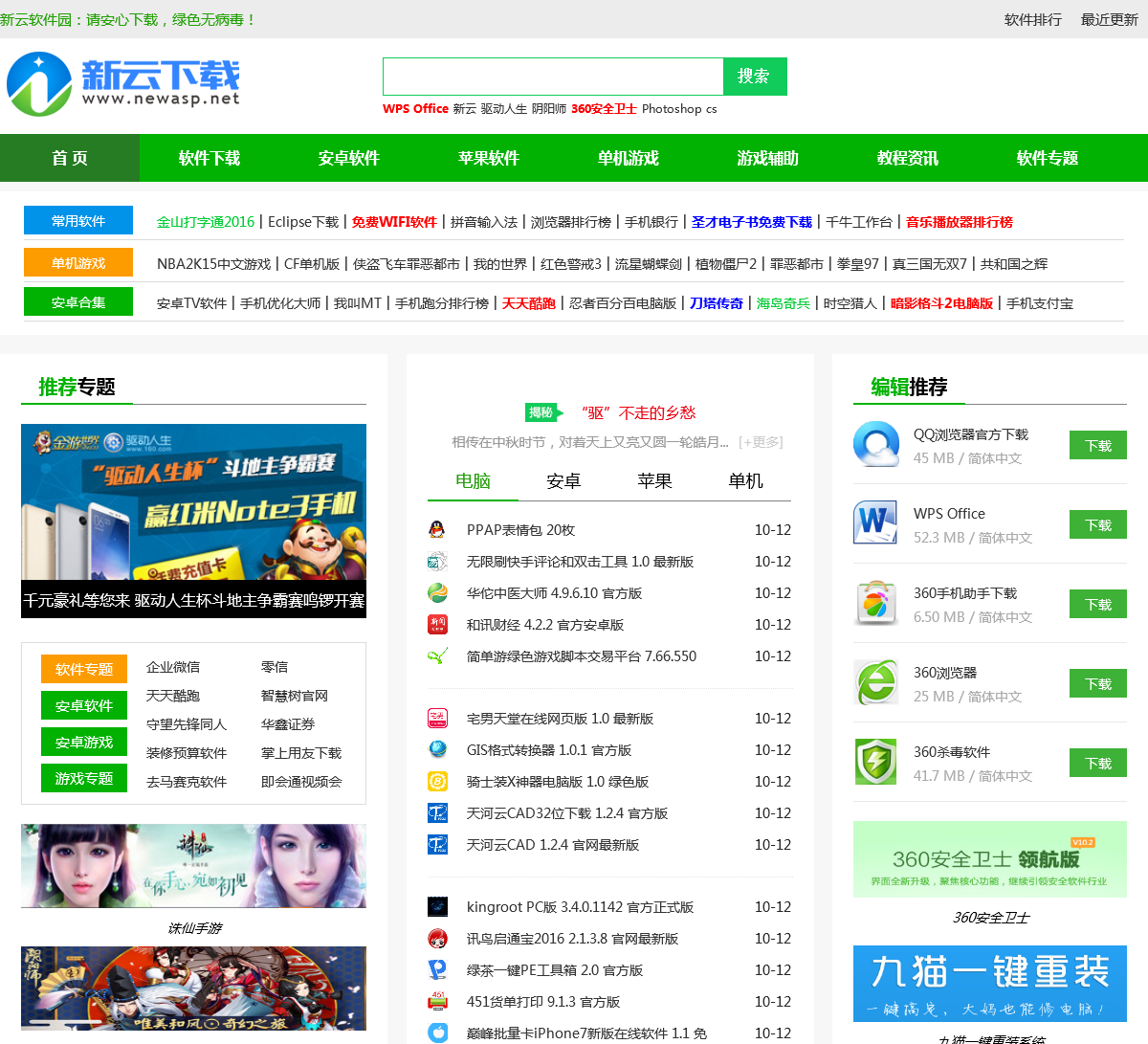This screenshot has width=1148, height=1044.
Task: Click the QQ浏览器 cloud icon
Action: [876, 445]
